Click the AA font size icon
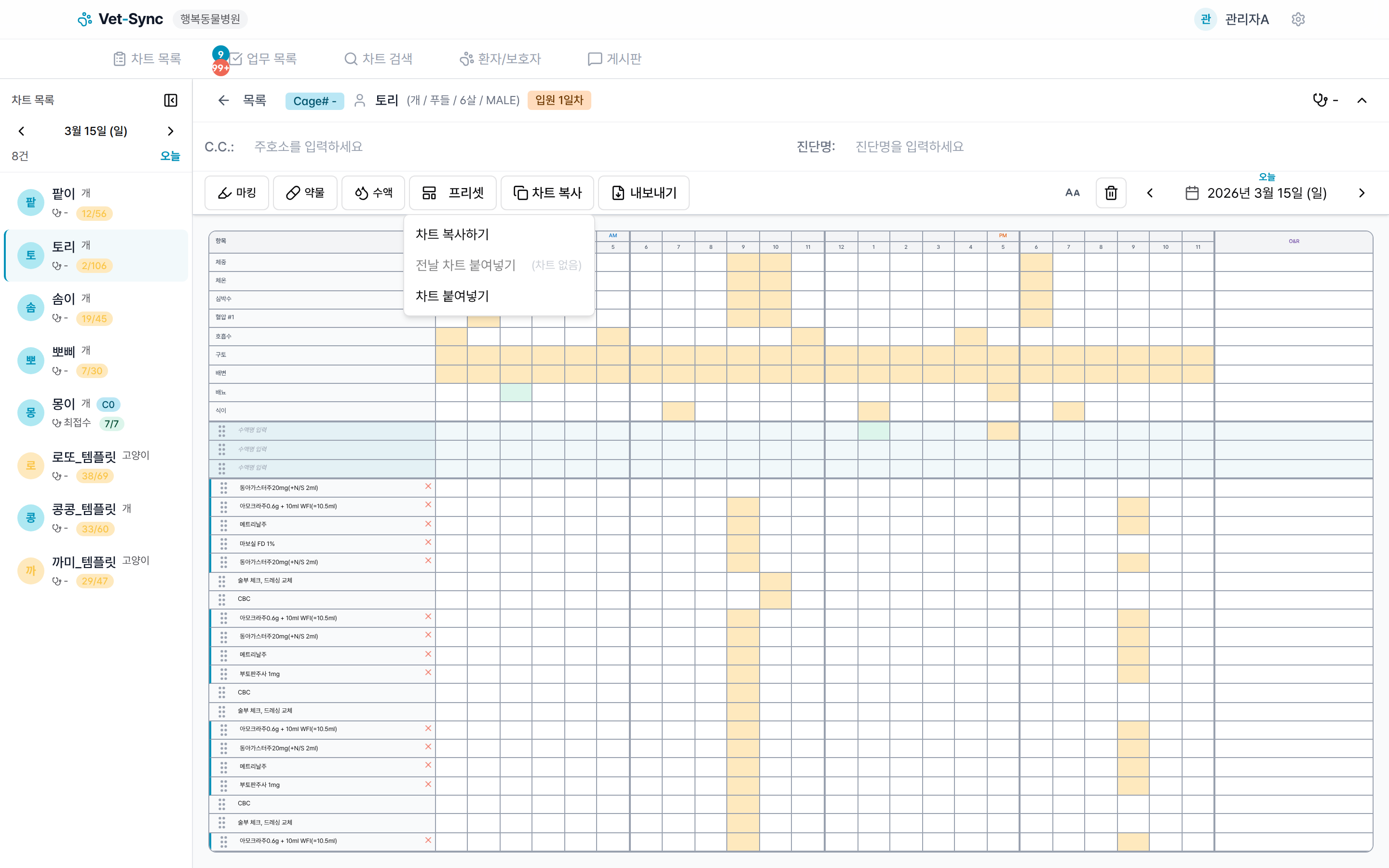This screenshot has width=1389, height=868. coord(1073,193)
